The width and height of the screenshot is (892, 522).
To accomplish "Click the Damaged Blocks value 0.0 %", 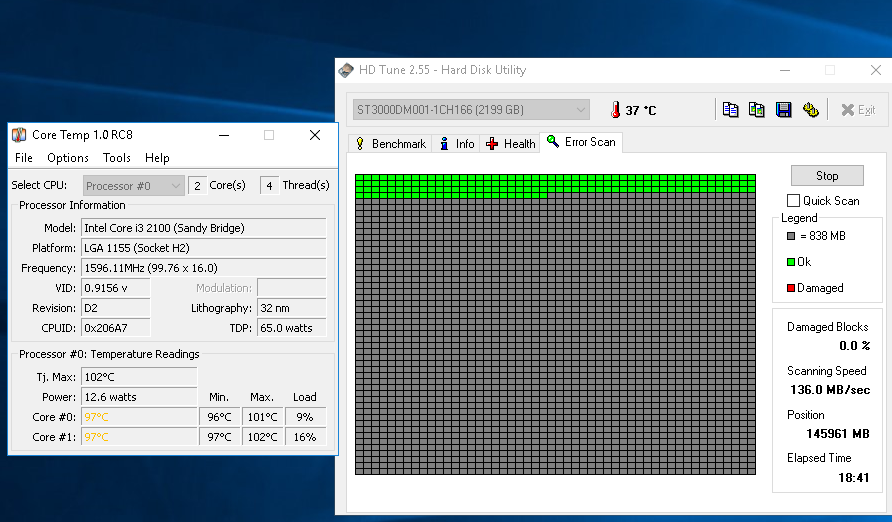I will [854, 346].
